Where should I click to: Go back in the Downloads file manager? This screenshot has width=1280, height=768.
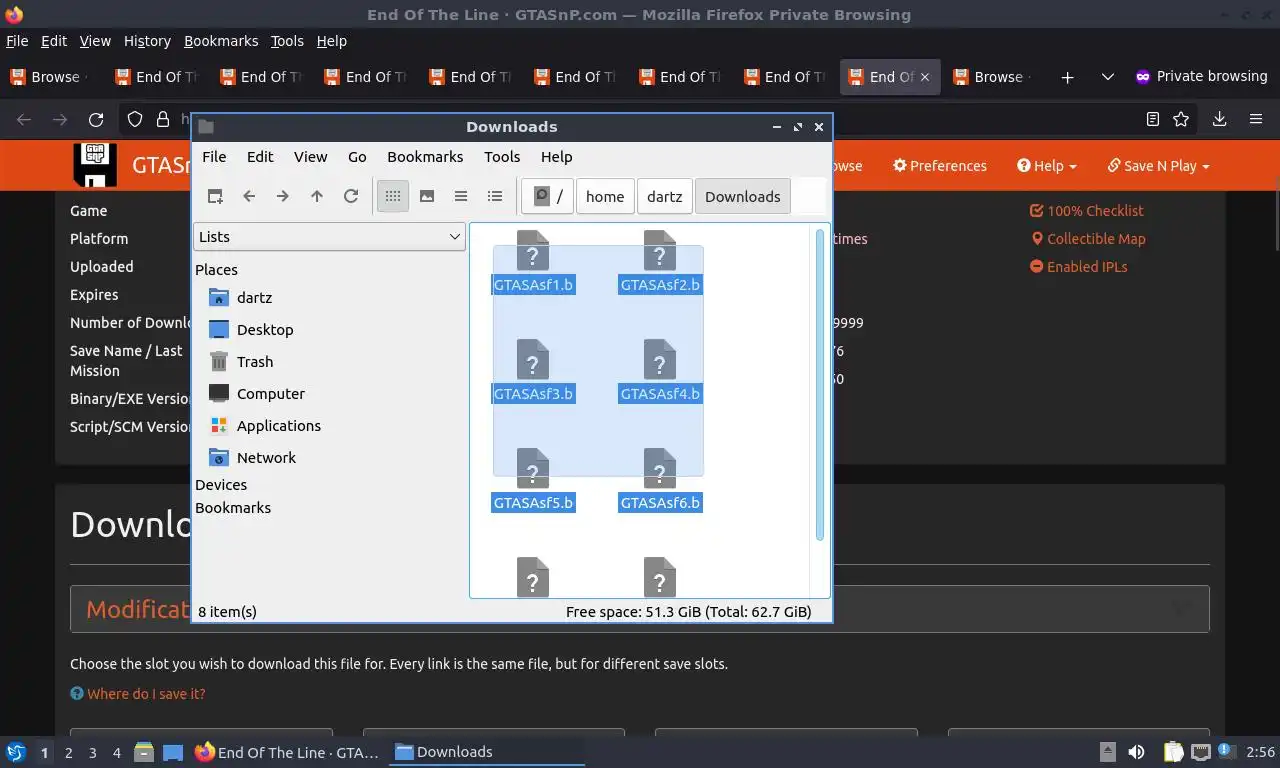249,196
